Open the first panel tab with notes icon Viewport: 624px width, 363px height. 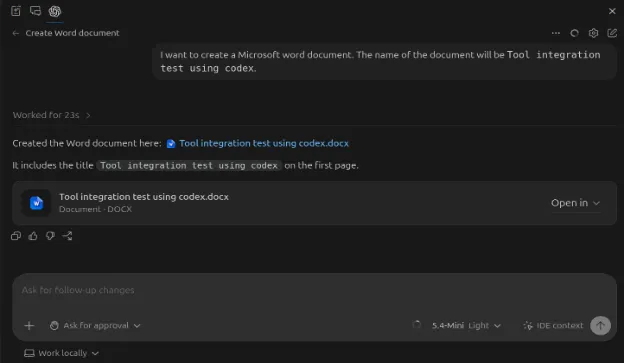coord(16,11)
